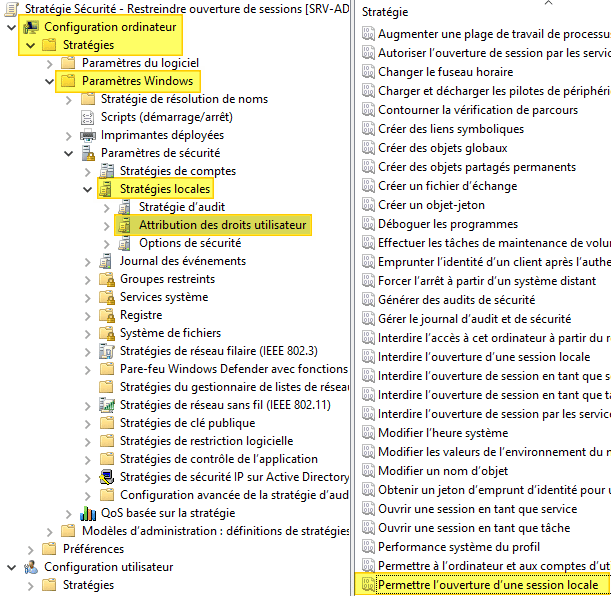Click the Stratégies de comptes icon
The height and width of the screenshot is (596, 611).
point(106,171)
